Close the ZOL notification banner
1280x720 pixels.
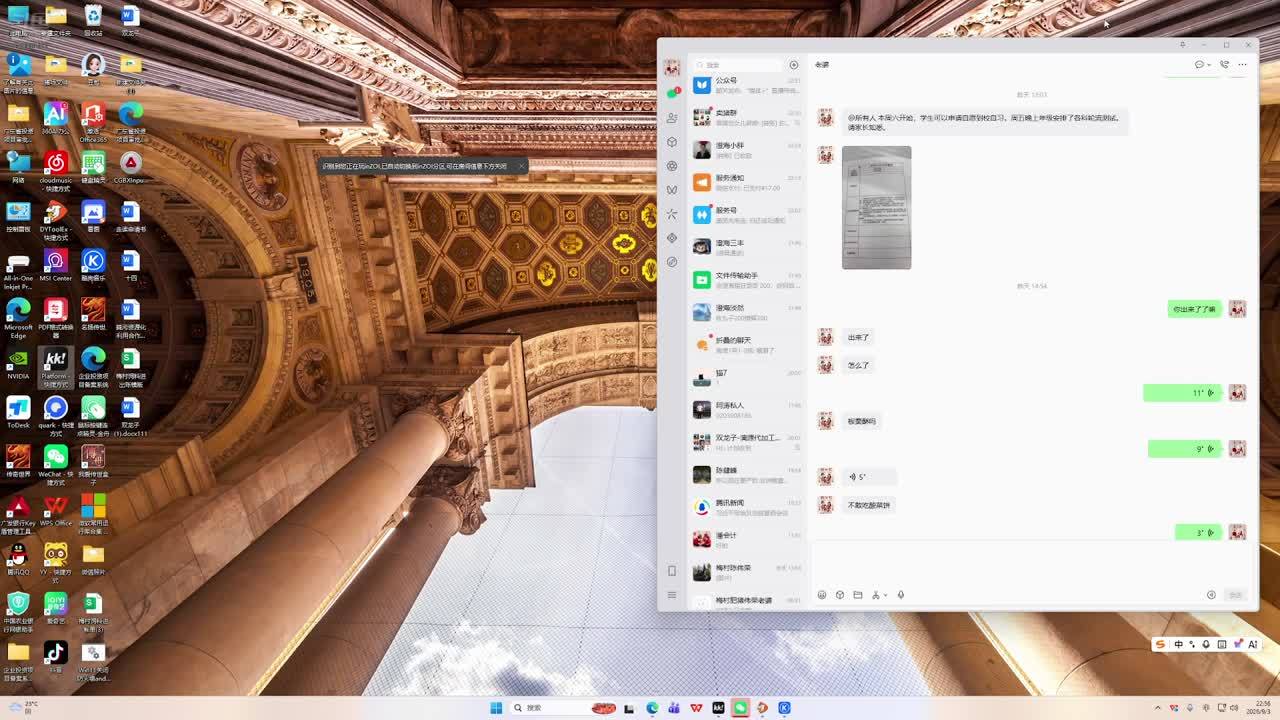pos(521,166)
